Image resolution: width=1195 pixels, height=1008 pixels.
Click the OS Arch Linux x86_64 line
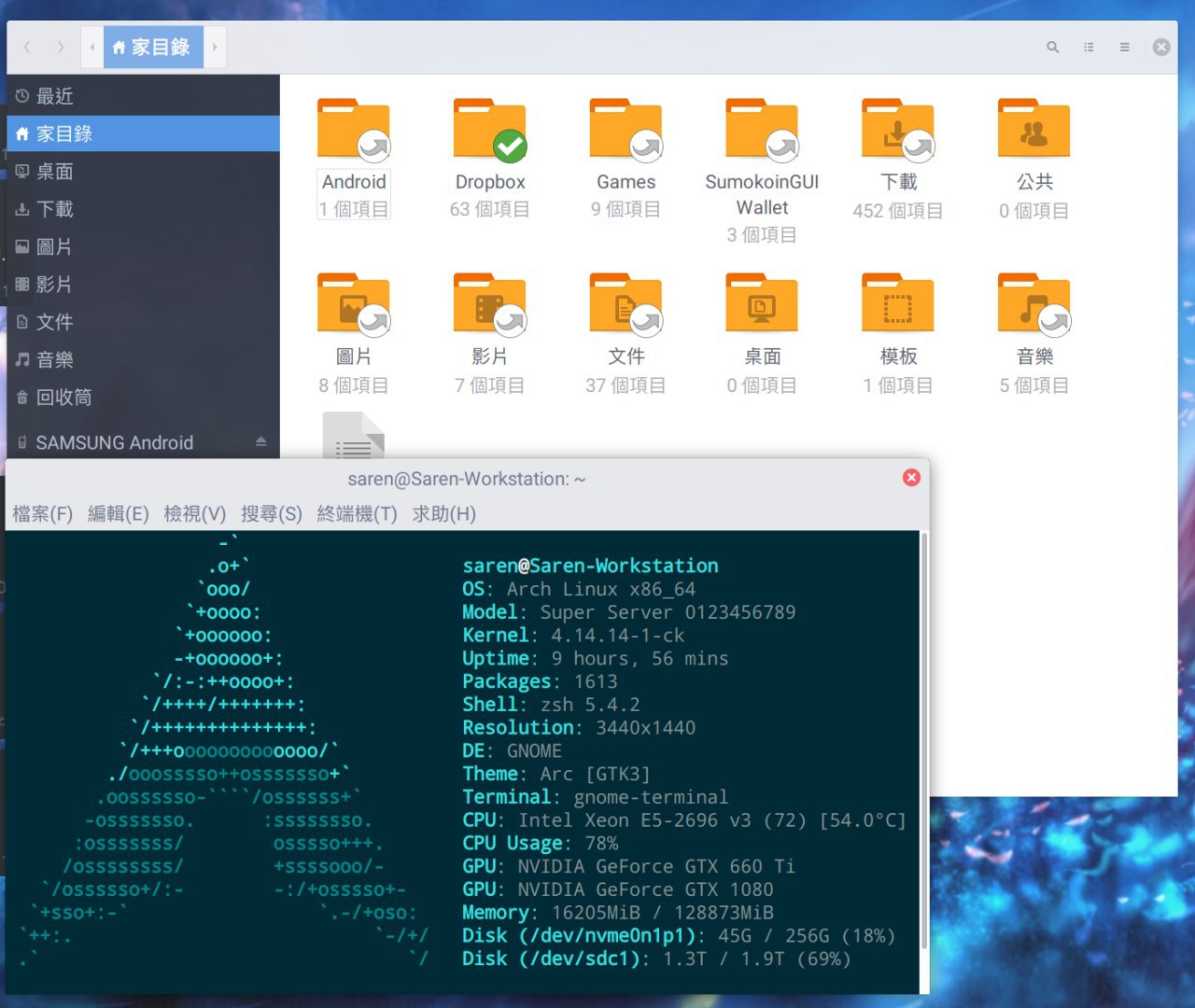[579, 589]
